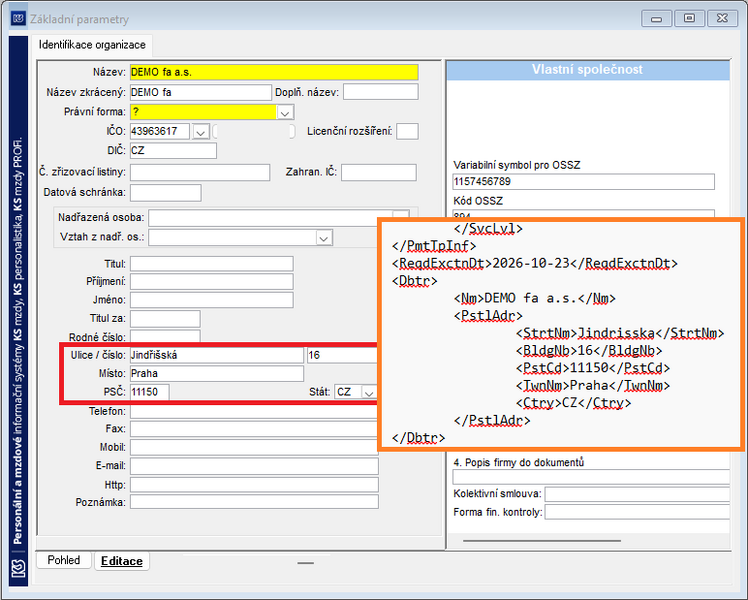Click the Název field with DEMO fa a.s.
This screenshot has width=748, height=600.
274,72
